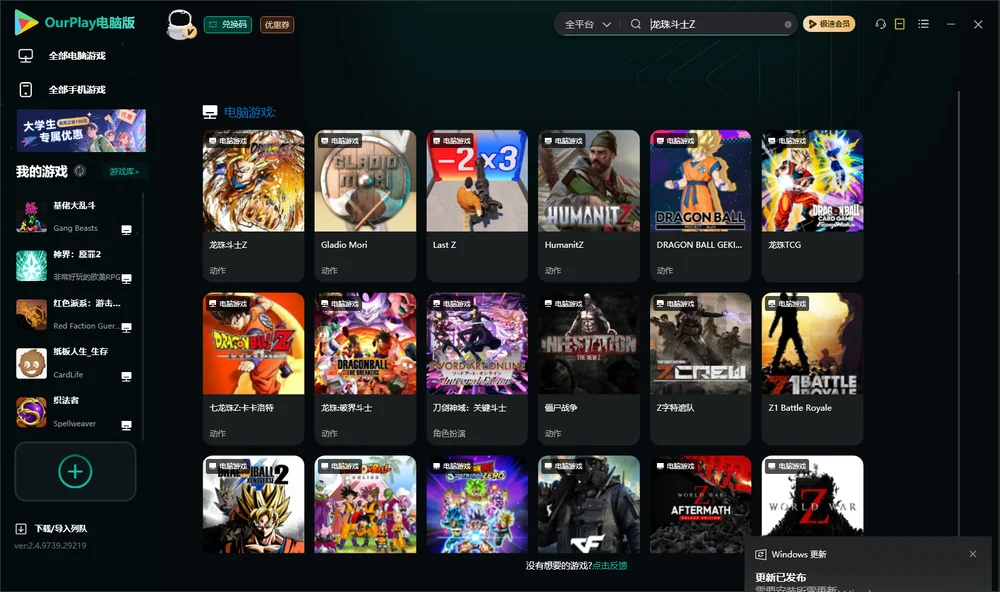Open the 龙珠TCG game card
The height and width of the screenshot is (592, 1000).
[812, 205]
